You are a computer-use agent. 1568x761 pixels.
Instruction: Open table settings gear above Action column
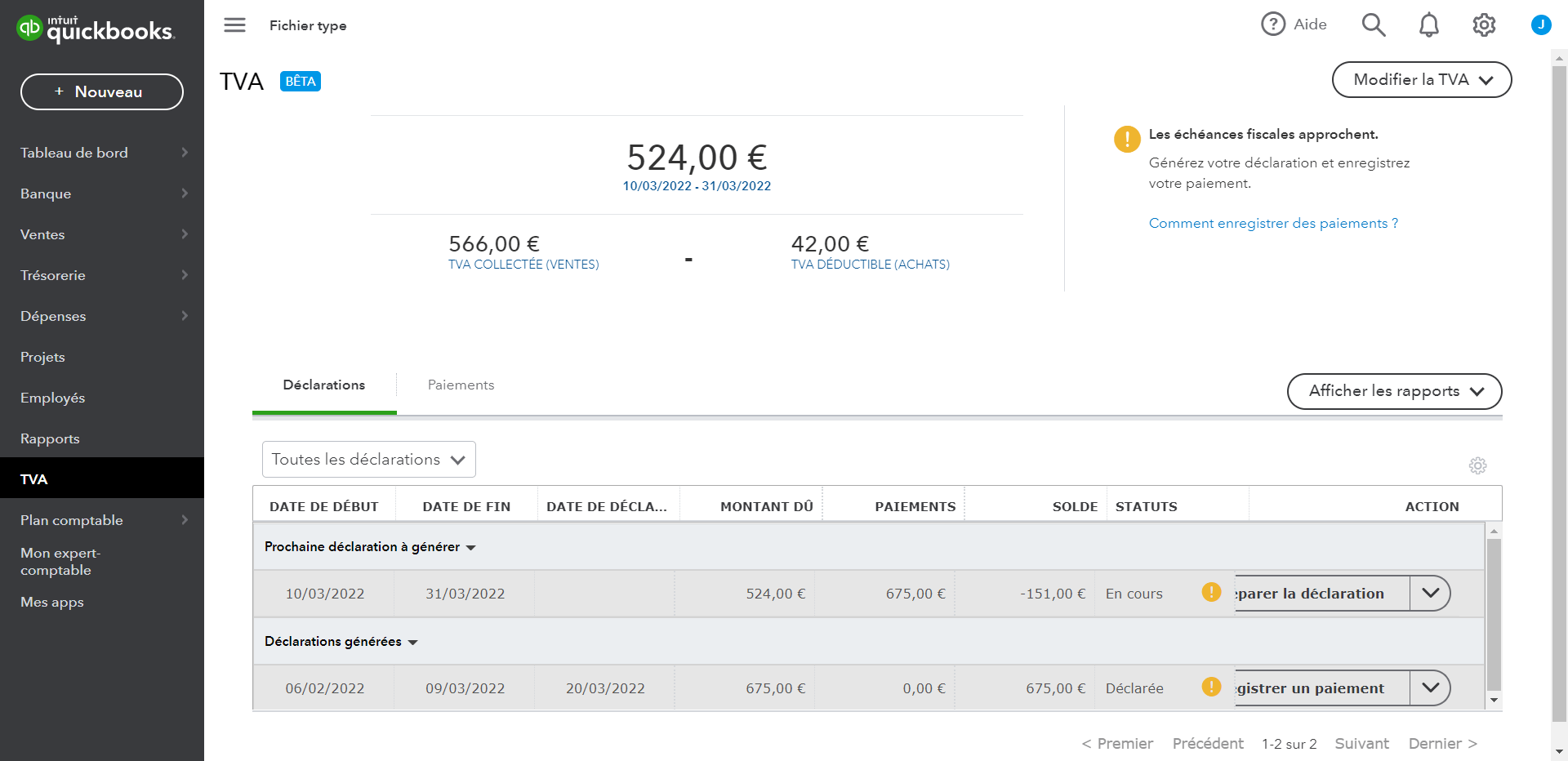[1477, 465]
